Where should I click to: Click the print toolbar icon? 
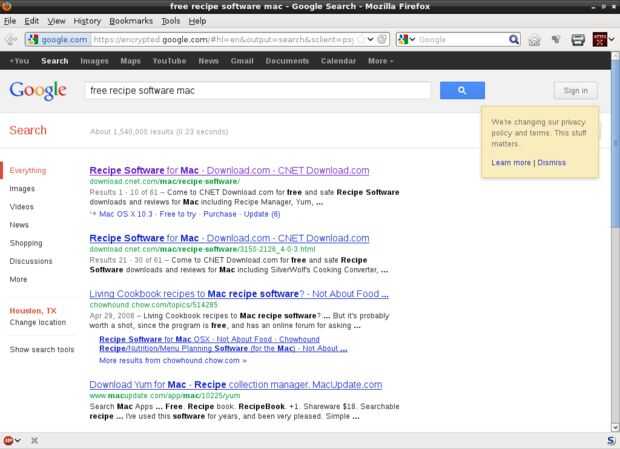[x=578, y=40]
